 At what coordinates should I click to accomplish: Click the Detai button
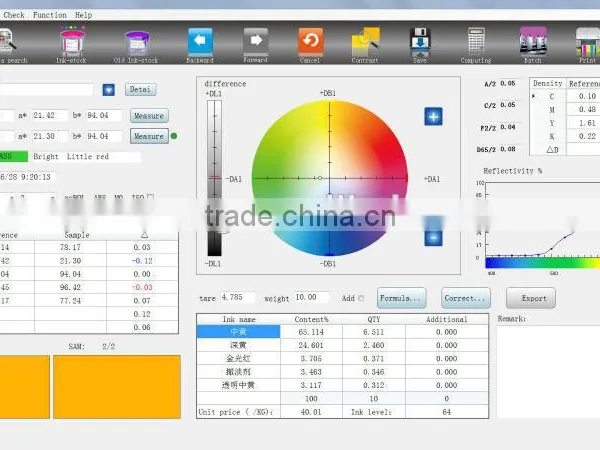coord(140,90)
